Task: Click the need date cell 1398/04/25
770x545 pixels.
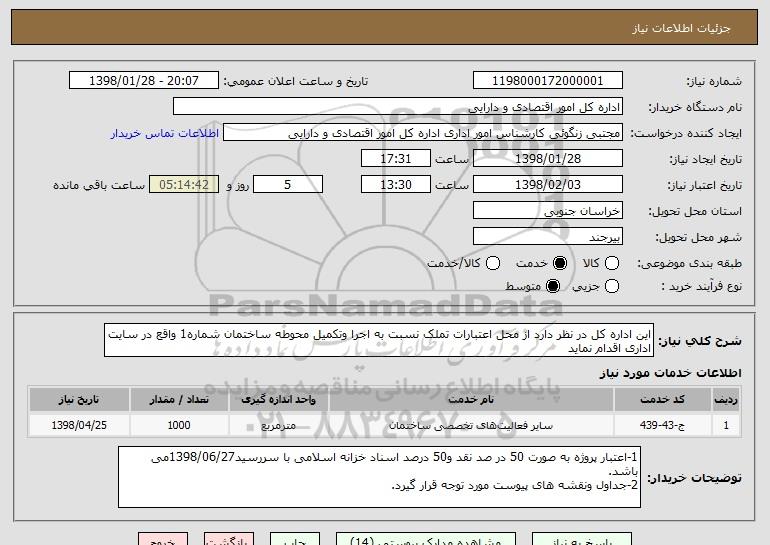Action: [79, 425]
